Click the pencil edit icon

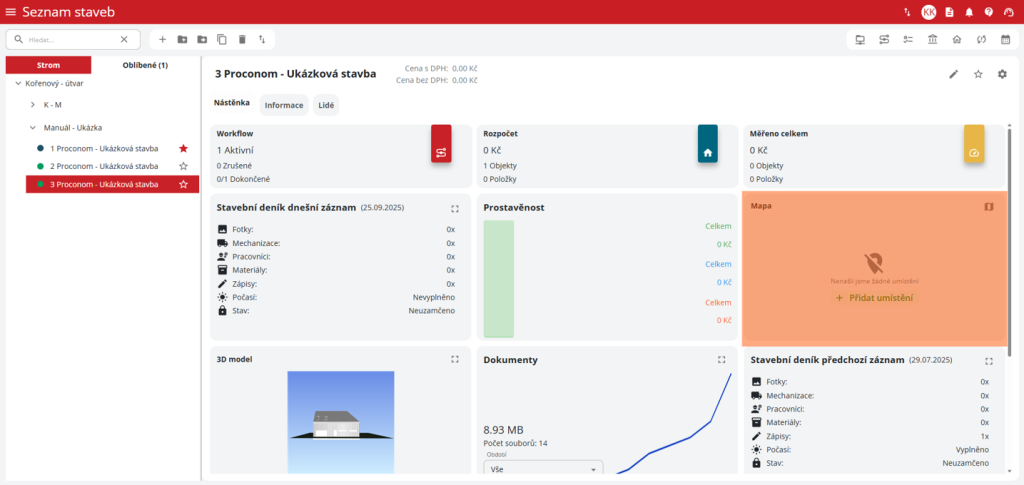[x=954, y=74]
